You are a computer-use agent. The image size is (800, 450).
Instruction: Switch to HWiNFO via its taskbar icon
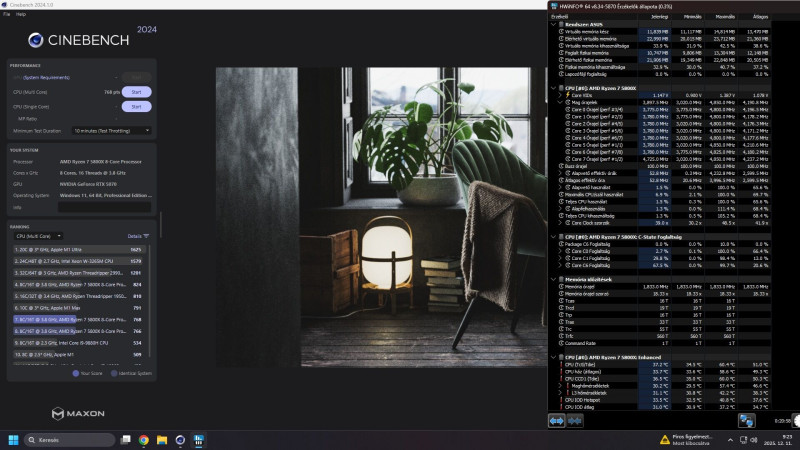[x=198, y=440]
